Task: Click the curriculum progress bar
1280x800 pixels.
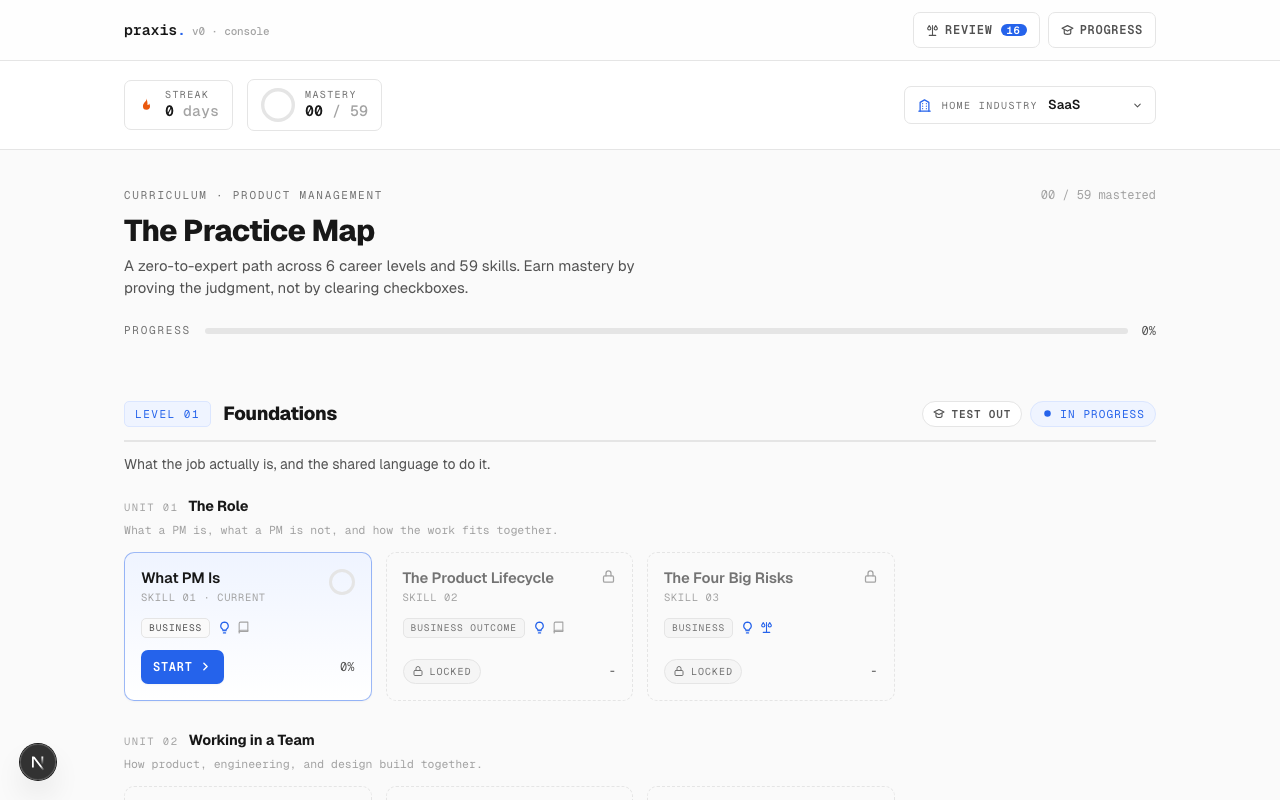Action: pos(666,331)
